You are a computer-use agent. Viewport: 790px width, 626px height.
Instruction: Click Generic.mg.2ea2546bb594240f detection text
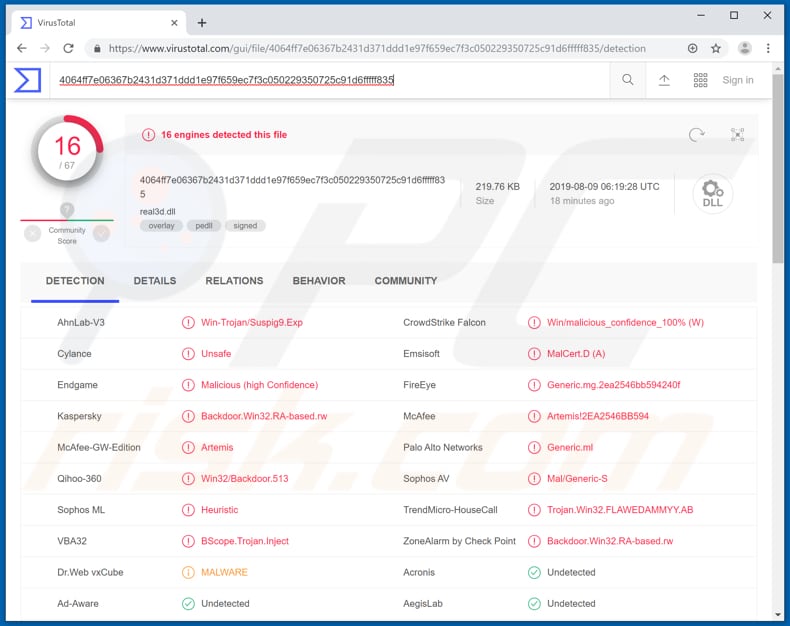[x=614, y=385]
